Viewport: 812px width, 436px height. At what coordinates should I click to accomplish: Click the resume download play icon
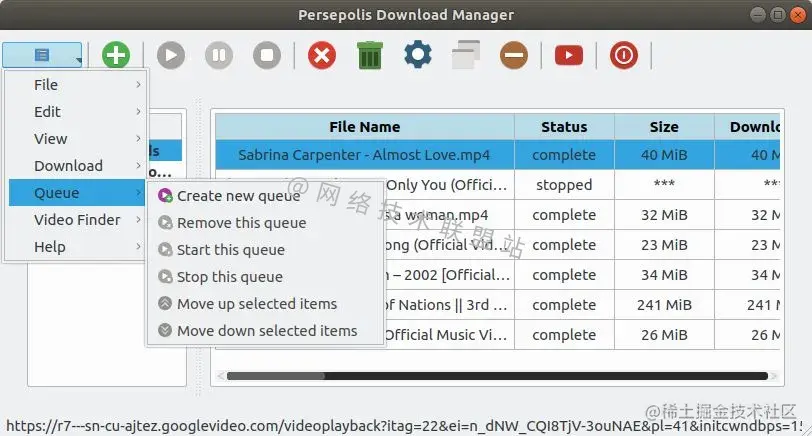tap(171, 55)
